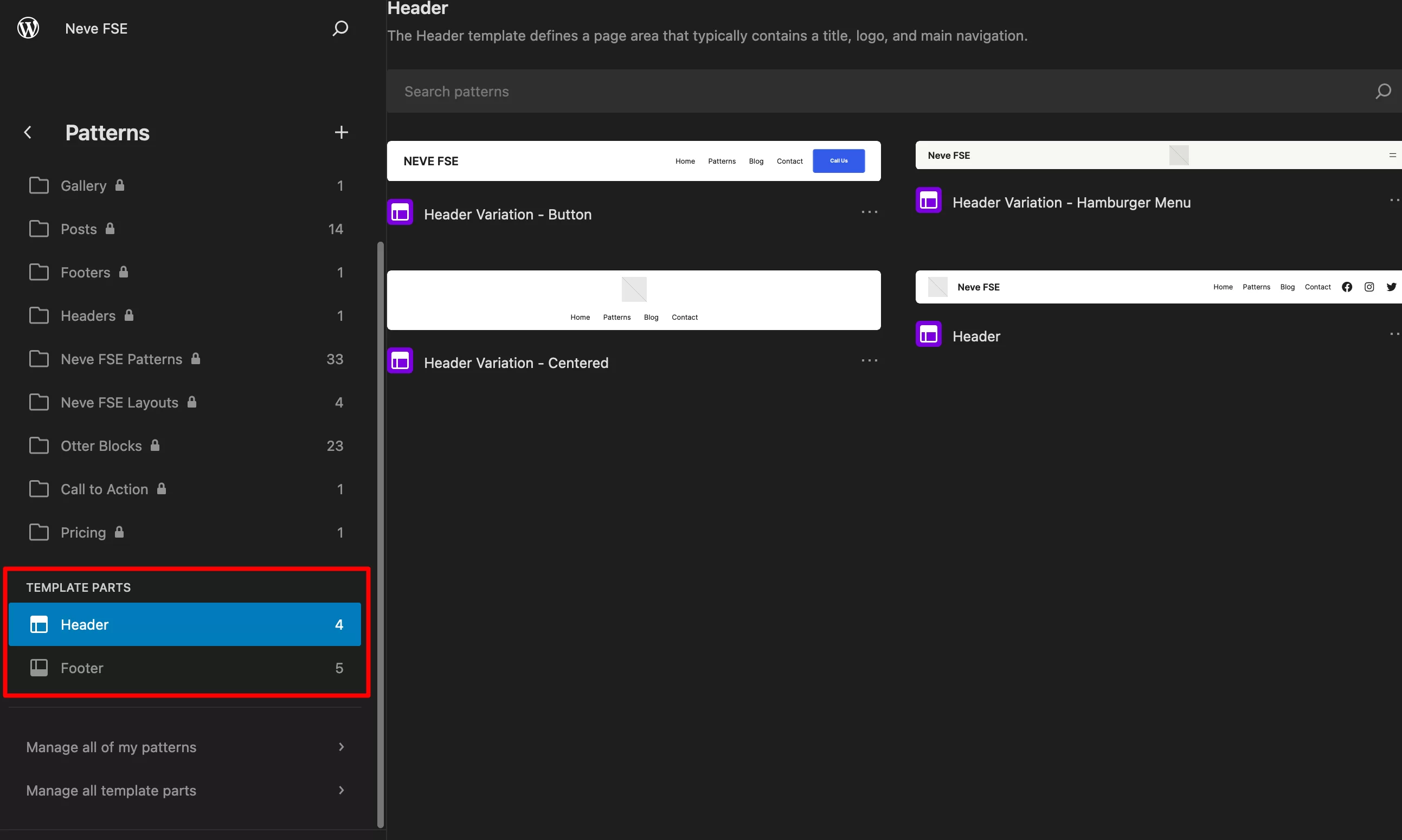Click the Twitter icon in Header preview
This screenshot has height=840, width=1402.
click(1391, 287)
